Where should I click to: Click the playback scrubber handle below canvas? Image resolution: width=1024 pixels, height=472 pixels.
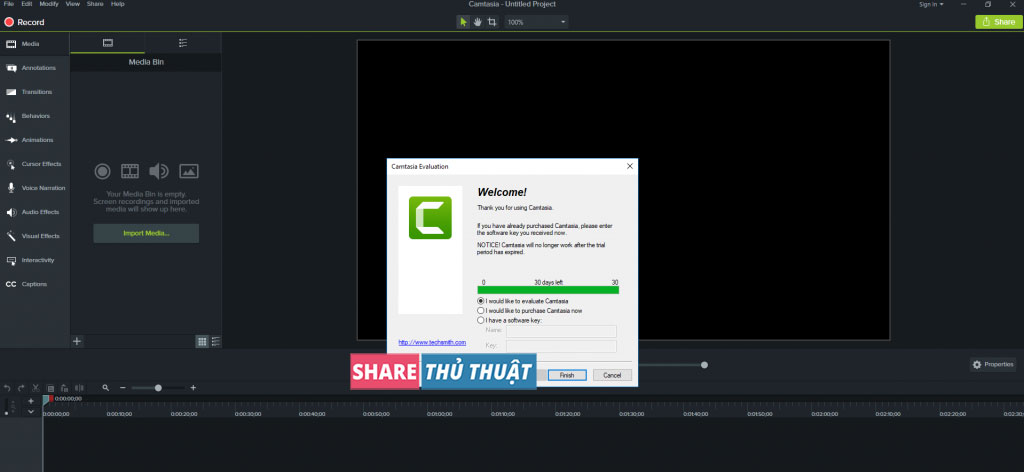pos(704,365)
